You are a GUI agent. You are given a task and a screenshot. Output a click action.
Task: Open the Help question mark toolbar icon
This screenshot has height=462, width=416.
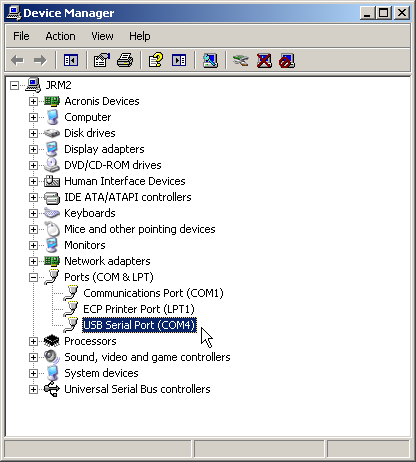[156, 60]
